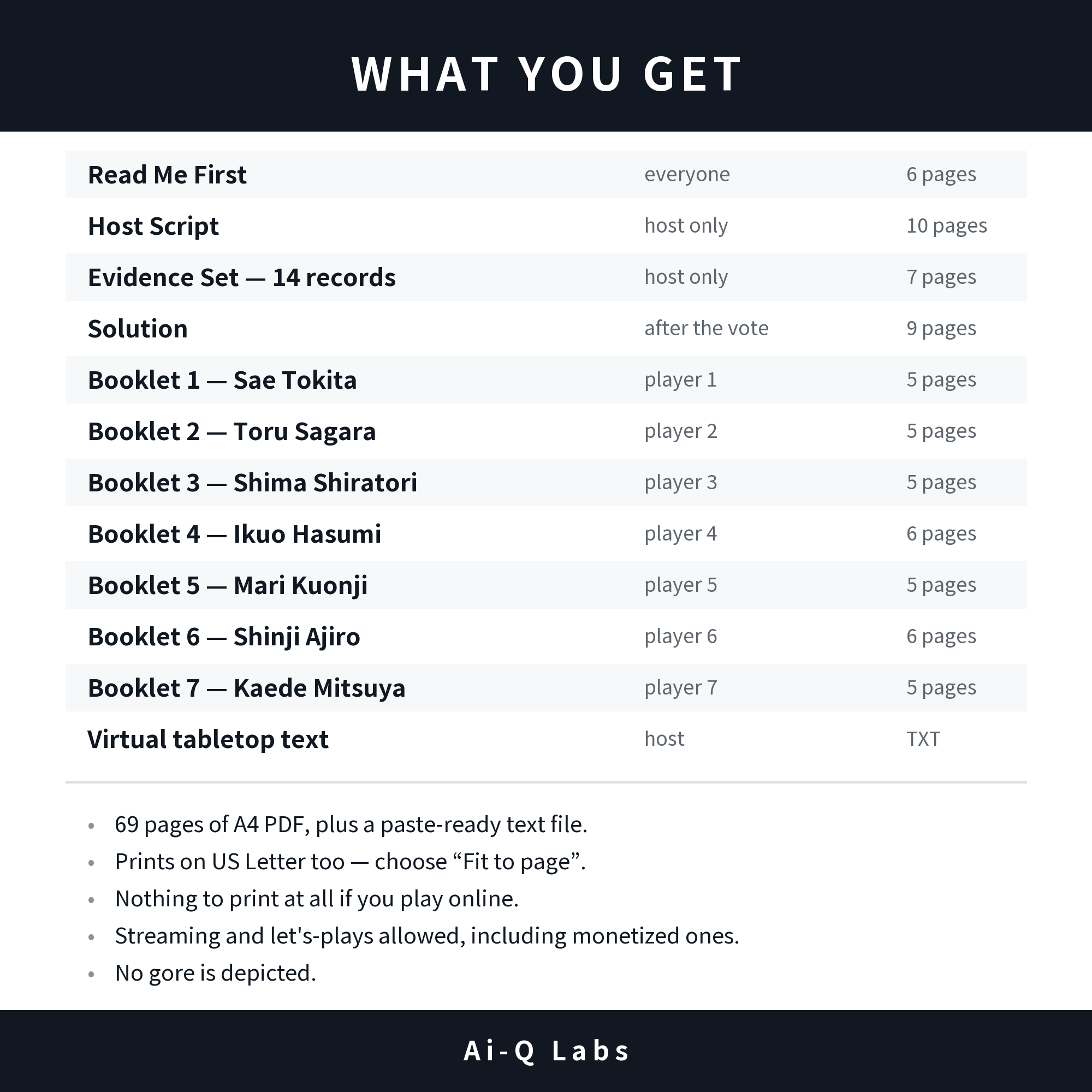Click the Streaming and let's-plays allowed line
The image size is (1092, 1092).
pos(427,936)
